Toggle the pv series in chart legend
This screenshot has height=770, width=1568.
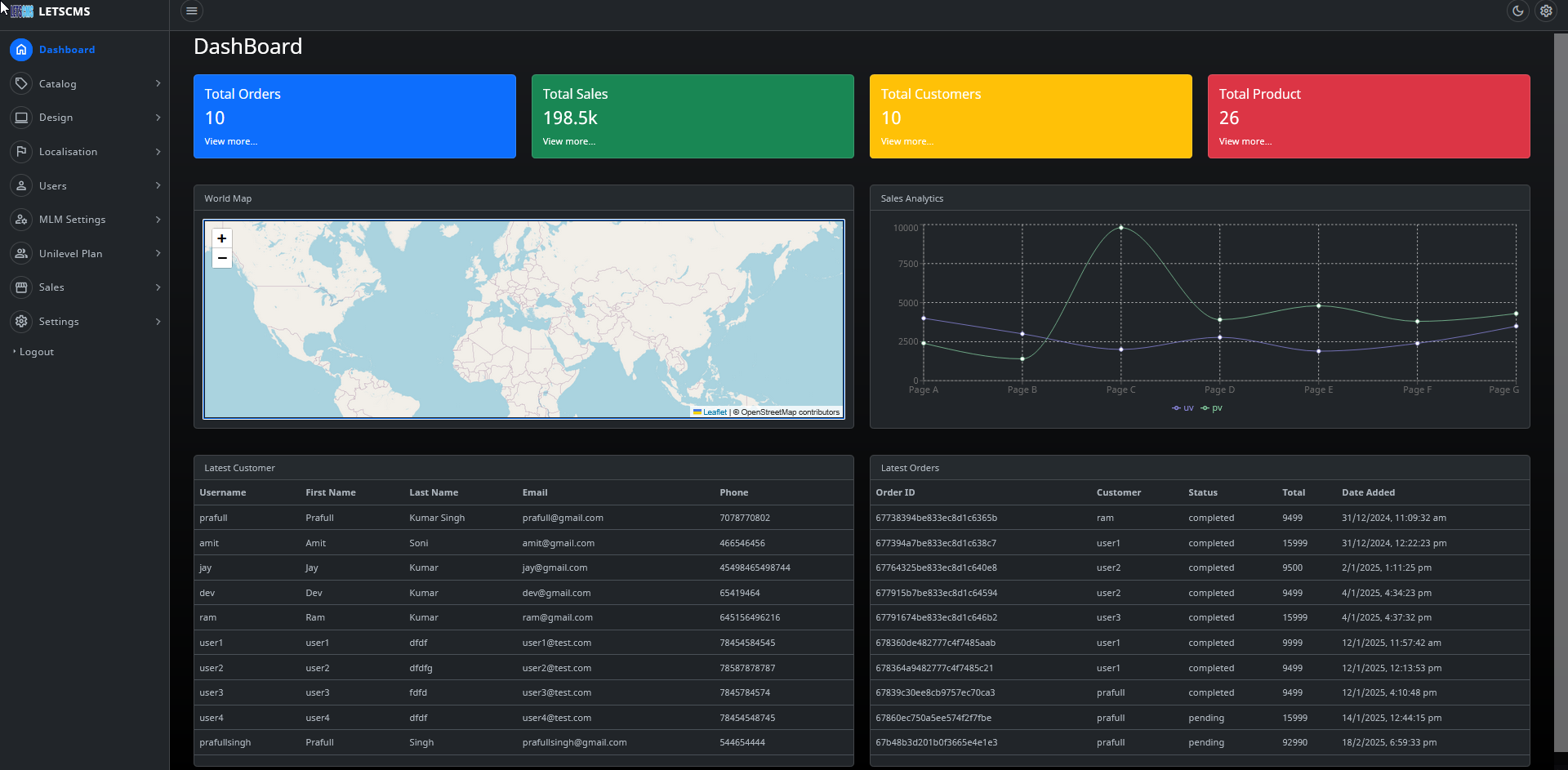click(x=1212, y=407)
